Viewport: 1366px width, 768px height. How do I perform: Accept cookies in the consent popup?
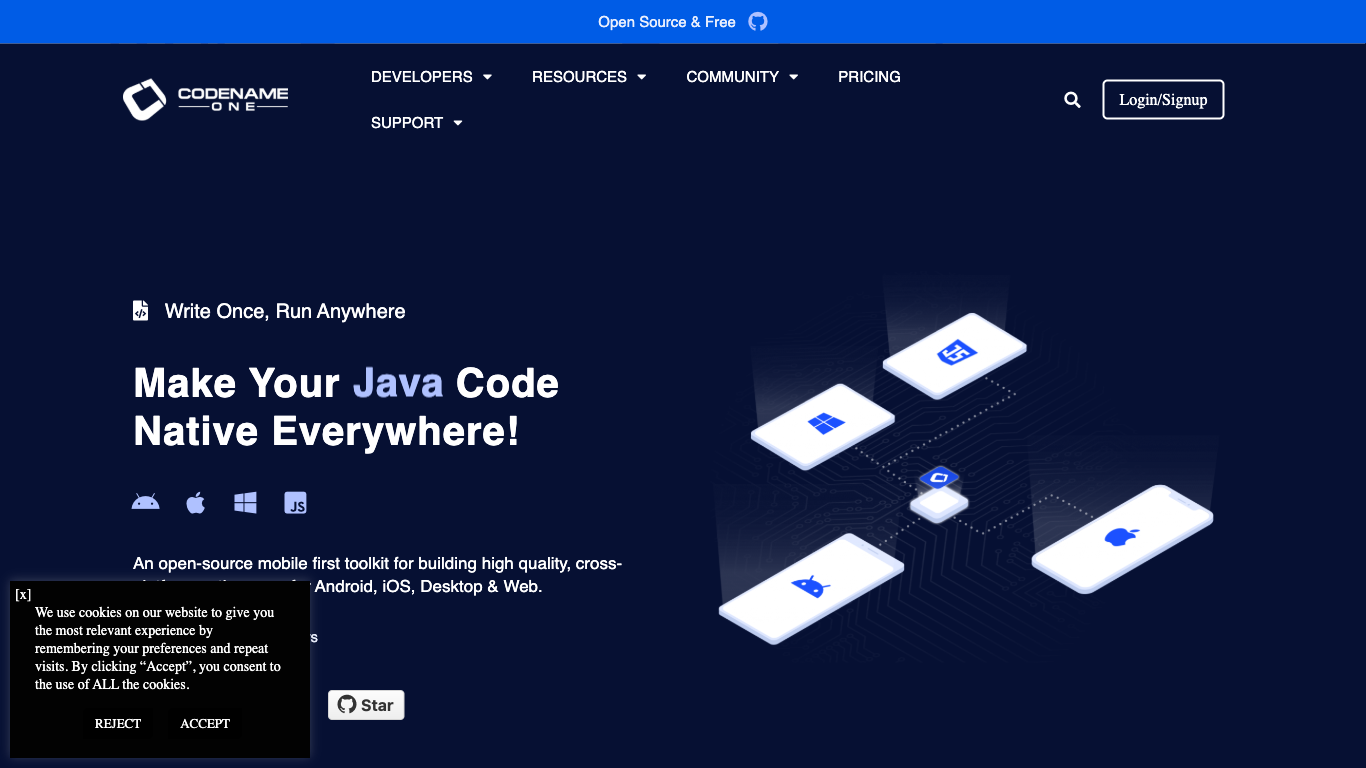205,723
